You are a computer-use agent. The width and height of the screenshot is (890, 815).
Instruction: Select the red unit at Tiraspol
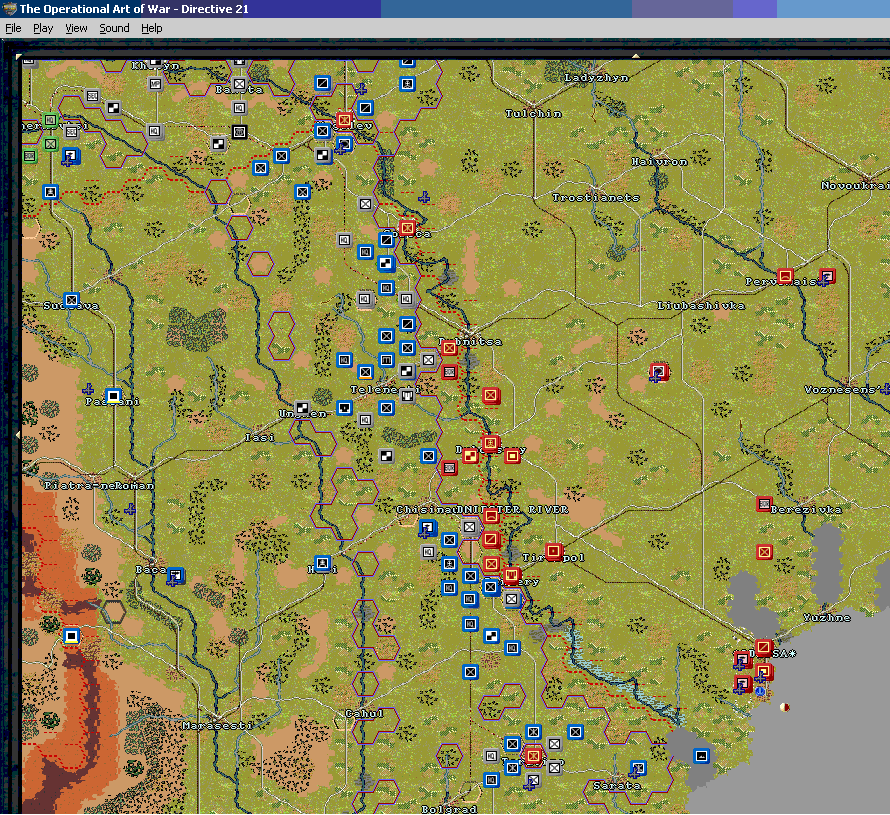coord(554,551)
